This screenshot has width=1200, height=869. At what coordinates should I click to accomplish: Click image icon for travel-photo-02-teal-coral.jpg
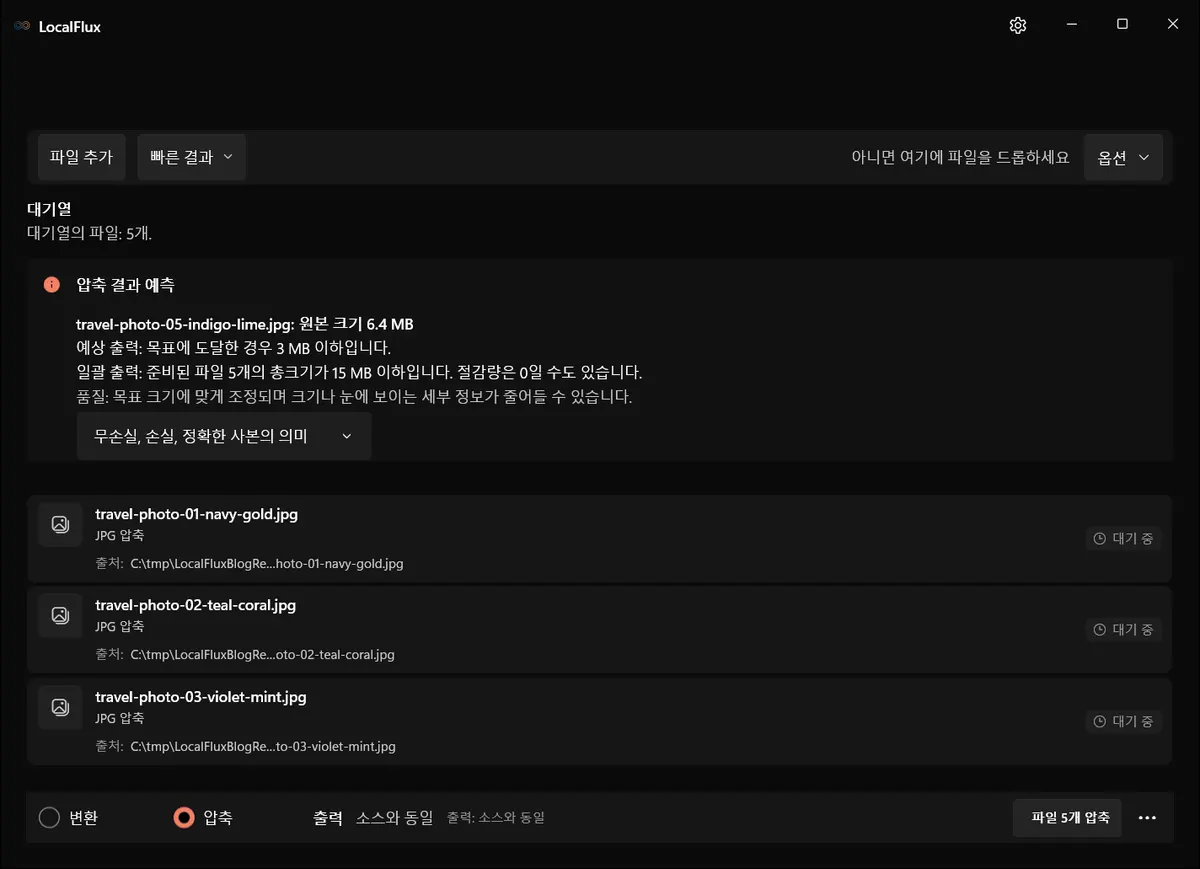pyautogui.click(x=60, y=615)
